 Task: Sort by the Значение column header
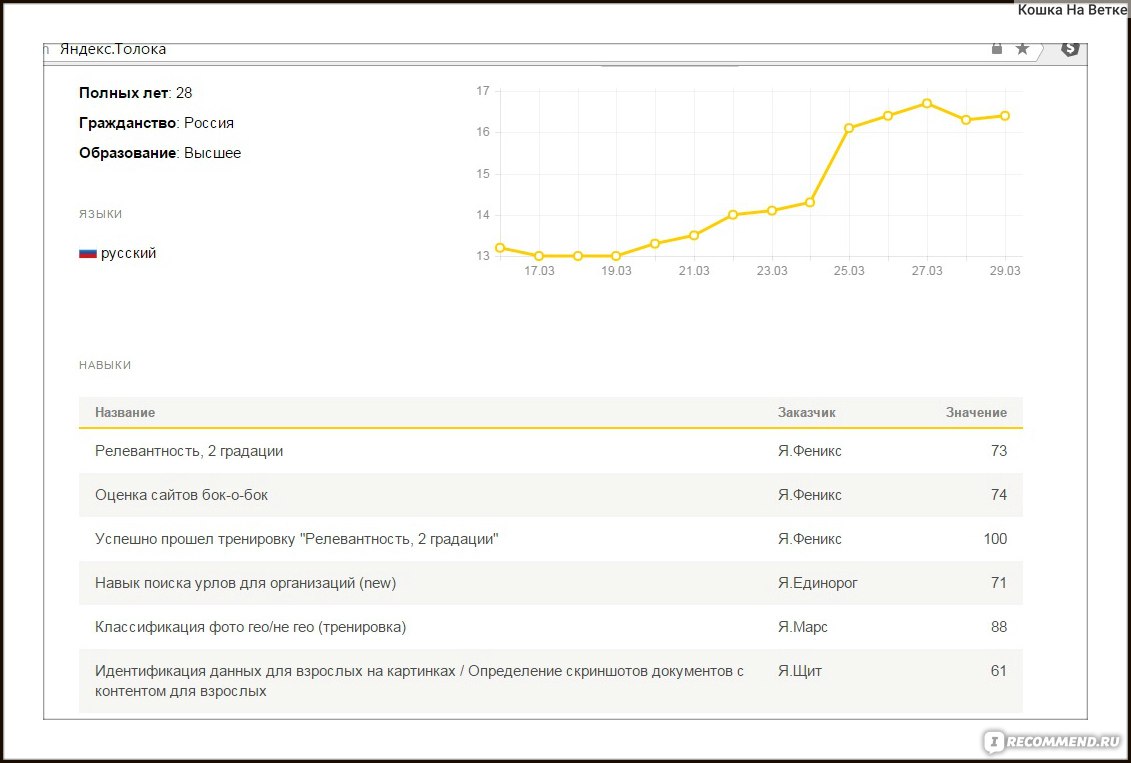pos(976,412)
